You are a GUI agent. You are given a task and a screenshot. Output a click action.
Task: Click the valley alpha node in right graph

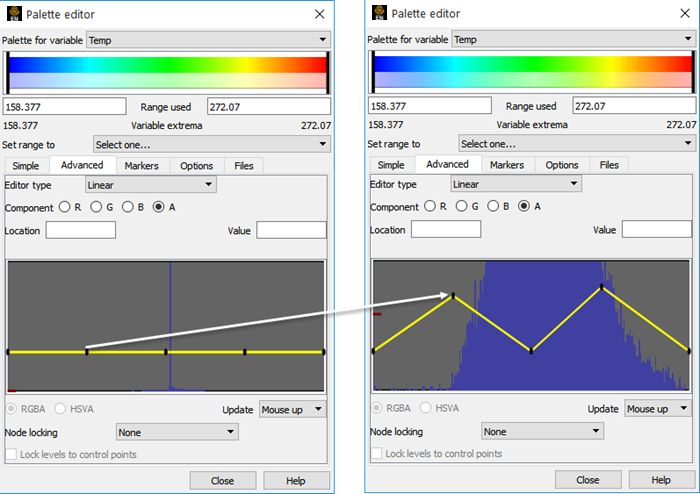tap(531, 351)
